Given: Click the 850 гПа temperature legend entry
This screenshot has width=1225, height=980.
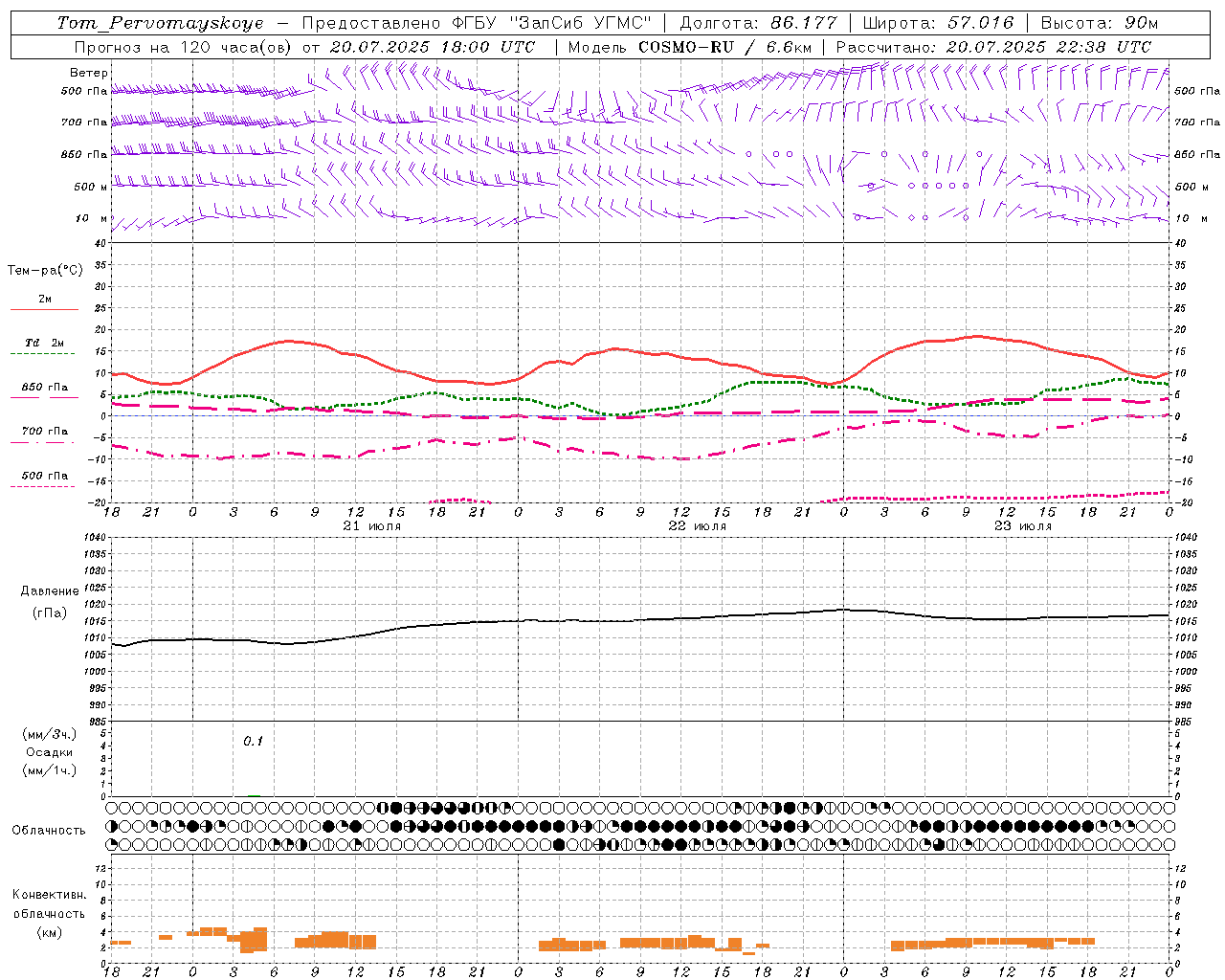Looking at the screenshot, I should pos(45,388).
